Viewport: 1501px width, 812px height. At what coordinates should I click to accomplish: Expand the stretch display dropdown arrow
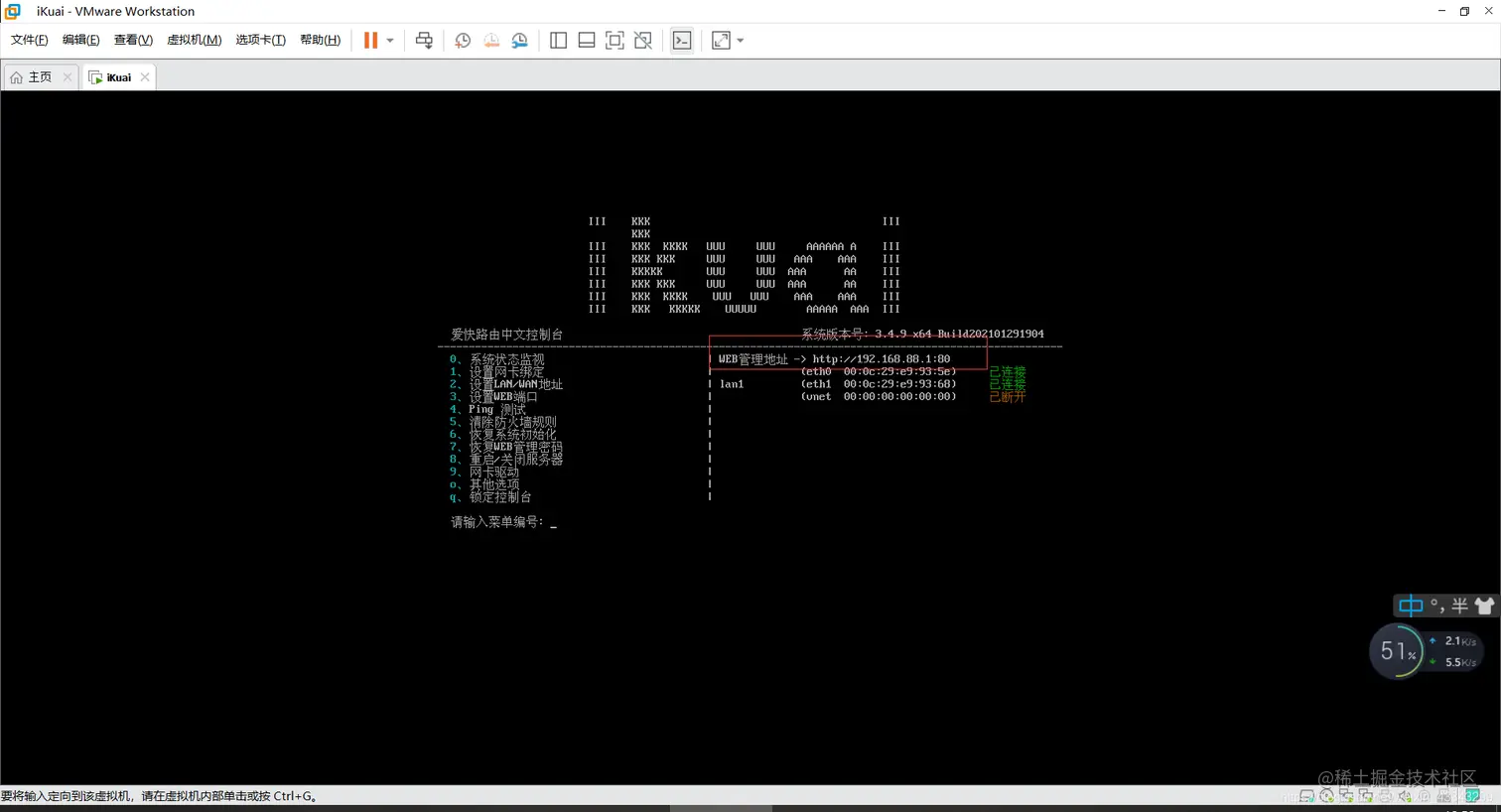click(x=741, y=41)
